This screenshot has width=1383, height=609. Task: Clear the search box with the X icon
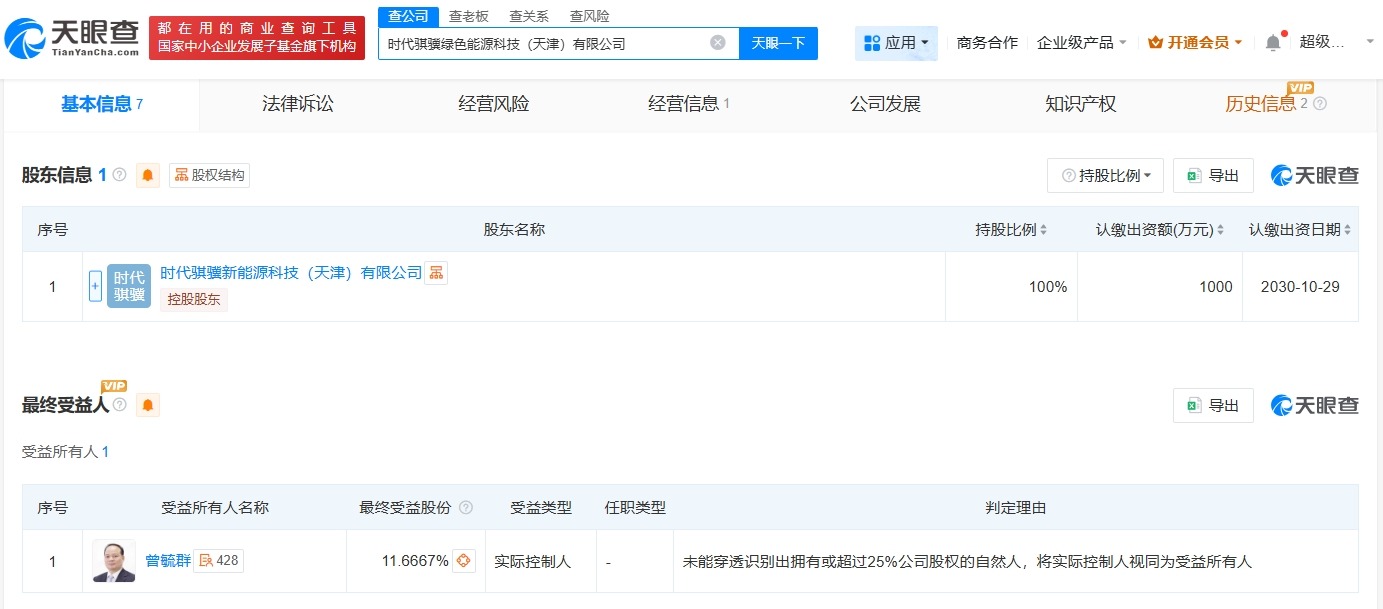point(716,43)
